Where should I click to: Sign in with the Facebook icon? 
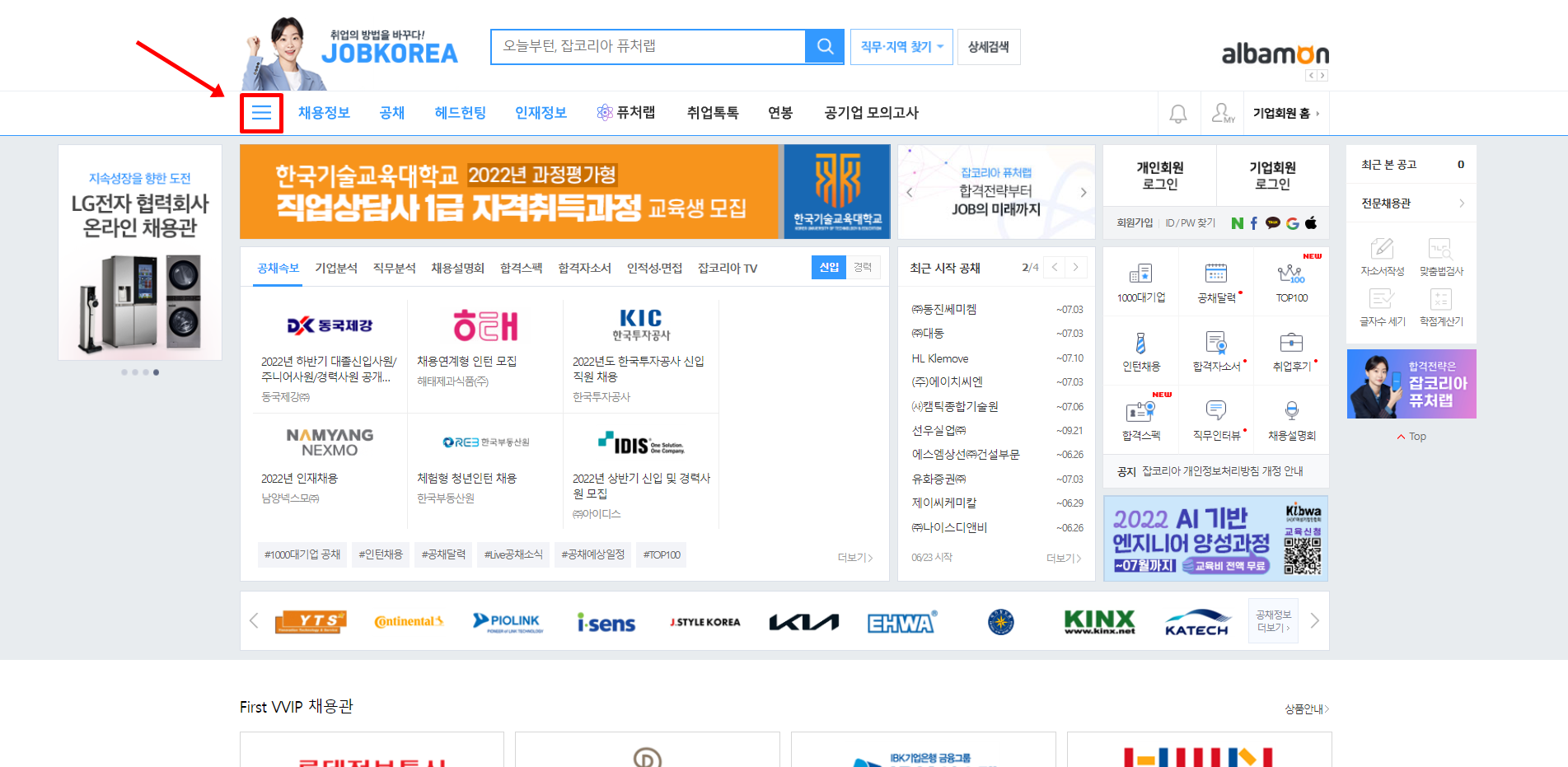pos(1254,223)
